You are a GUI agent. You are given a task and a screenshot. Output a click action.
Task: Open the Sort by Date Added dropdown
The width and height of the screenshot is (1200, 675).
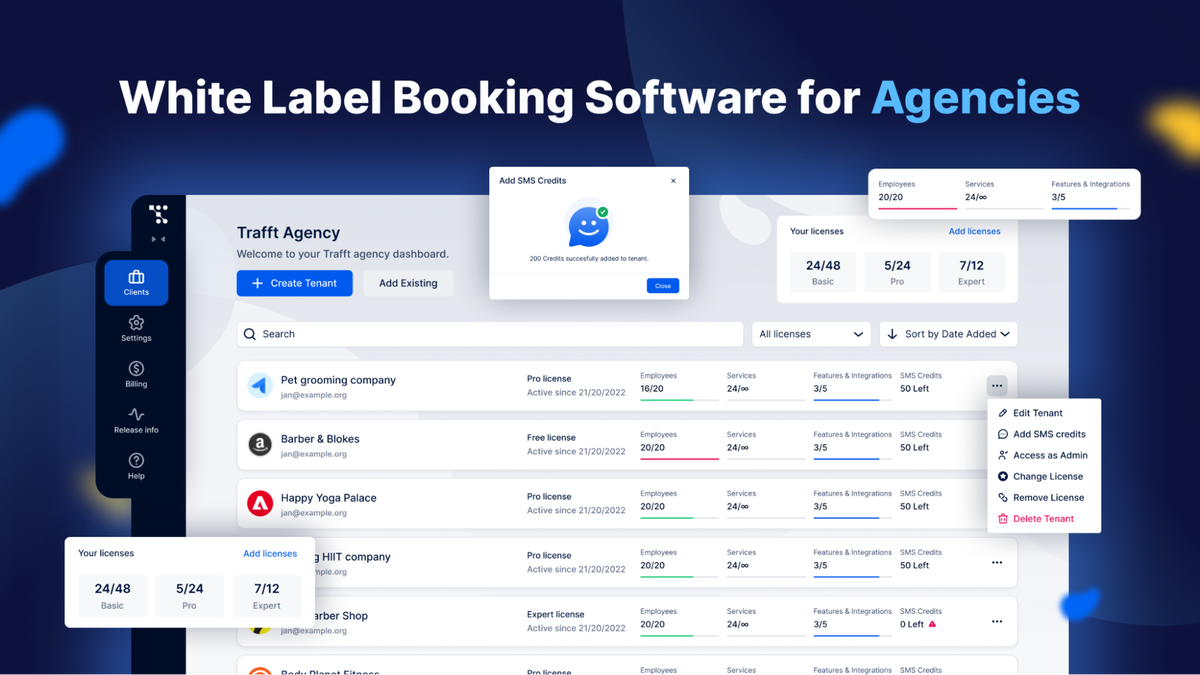click(948, 333)
